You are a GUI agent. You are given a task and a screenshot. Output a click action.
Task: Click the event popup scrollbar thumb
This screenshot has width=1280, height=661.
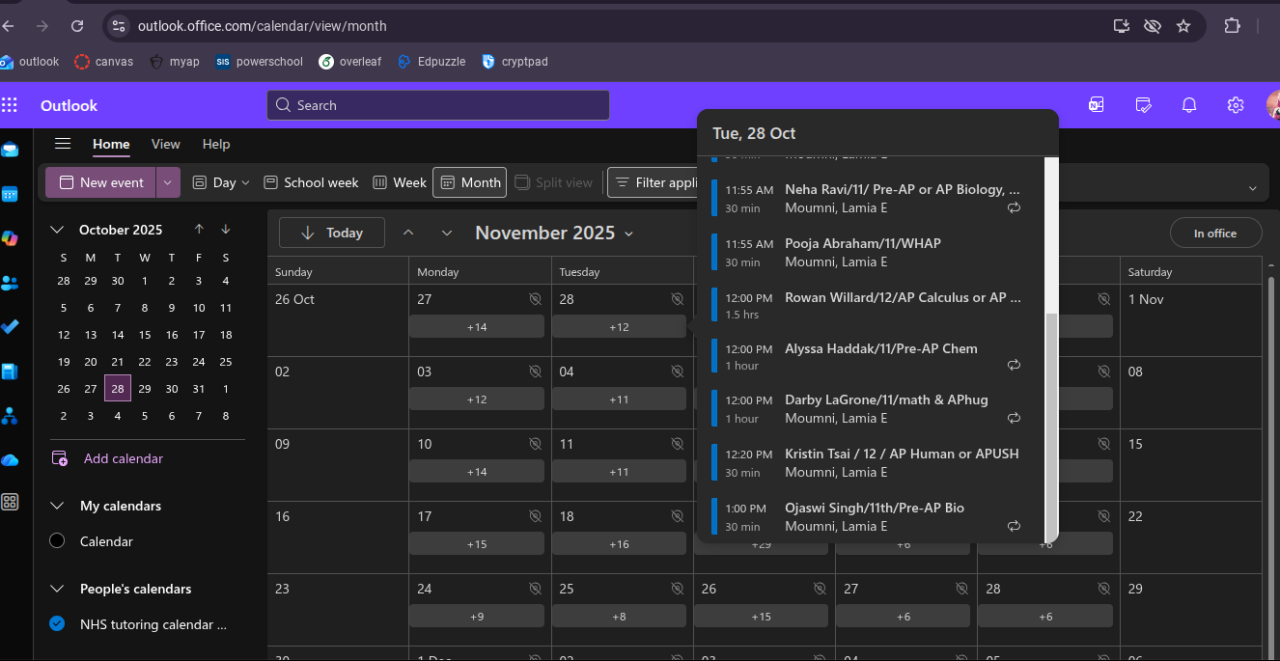(1050, 426)
